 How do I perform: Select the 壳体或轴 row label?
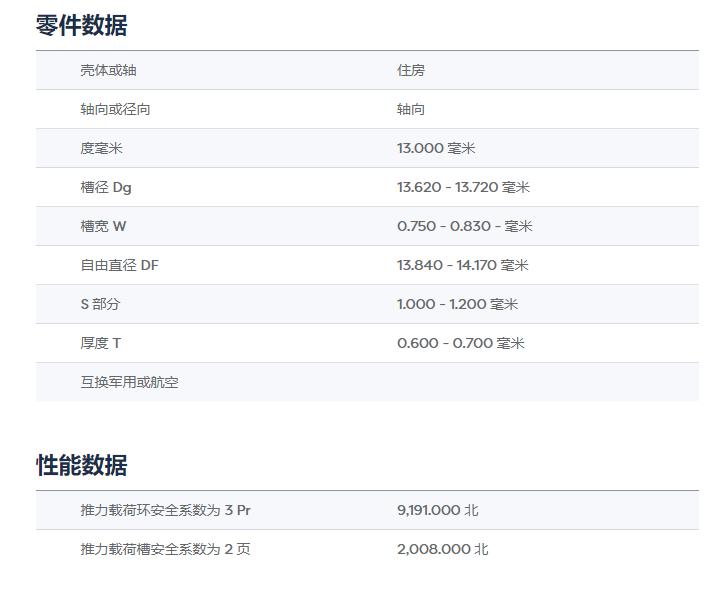tap(108, 70)
